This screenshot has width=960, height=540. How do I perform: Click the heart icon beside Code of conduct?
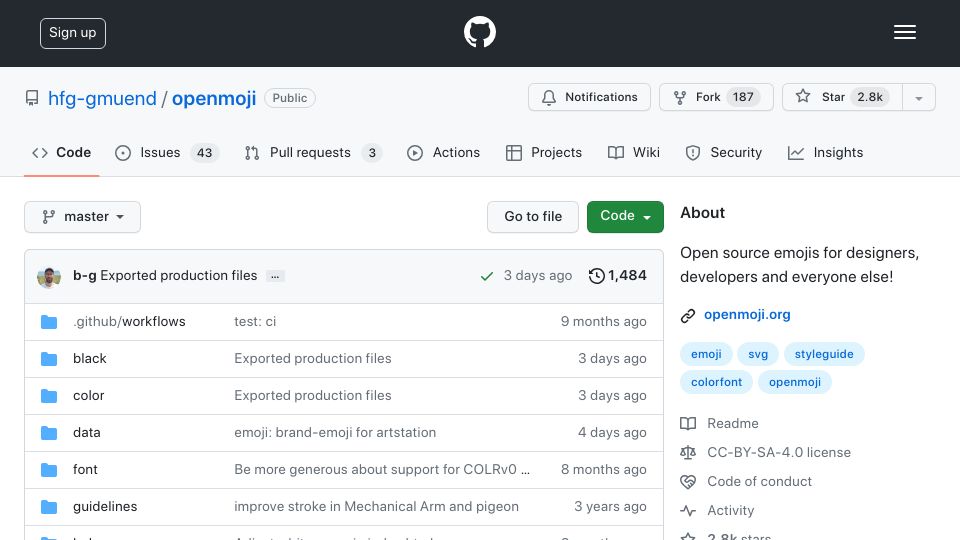pos(688,482)
